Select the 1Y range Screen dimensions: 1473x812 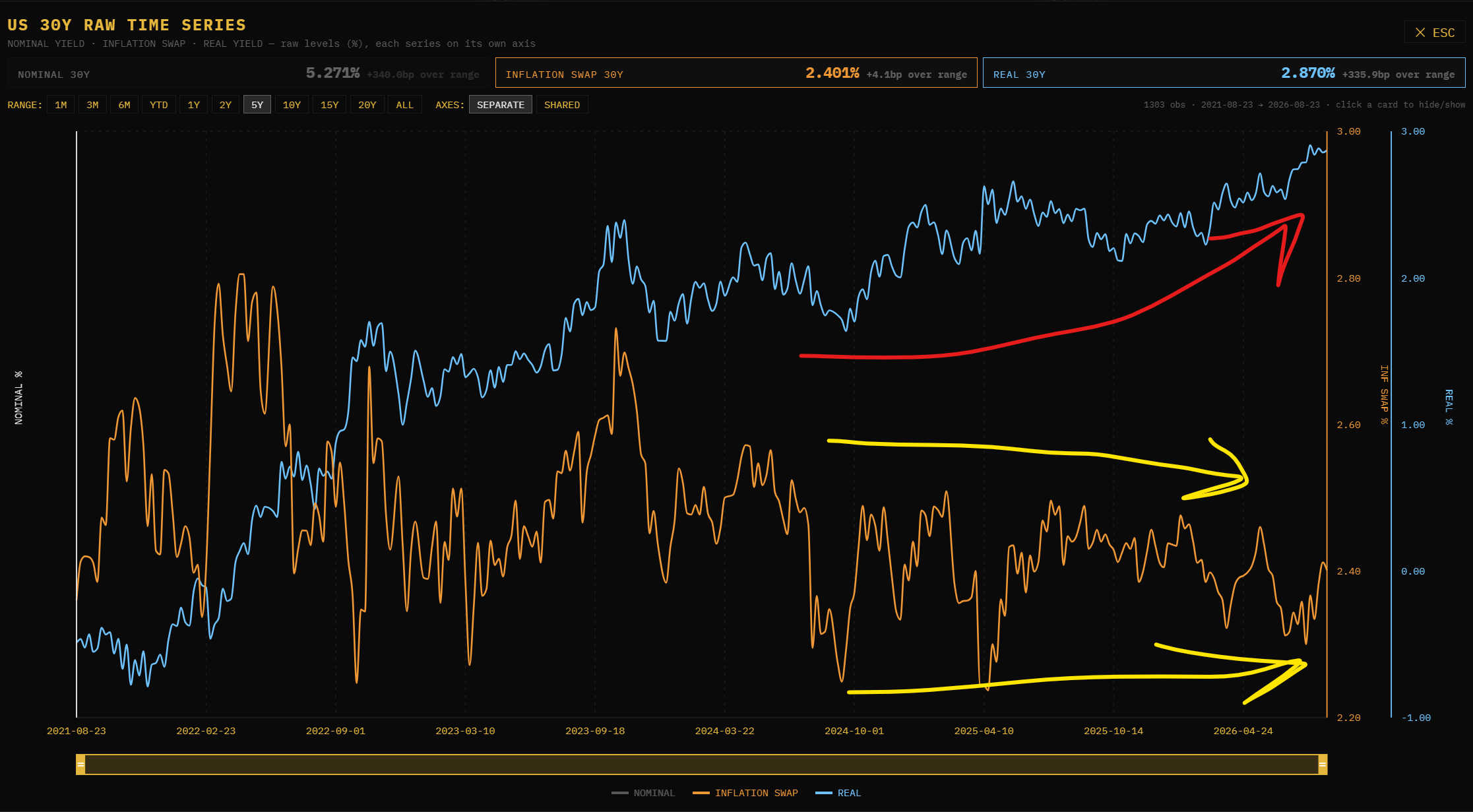(x=194, y=105)
